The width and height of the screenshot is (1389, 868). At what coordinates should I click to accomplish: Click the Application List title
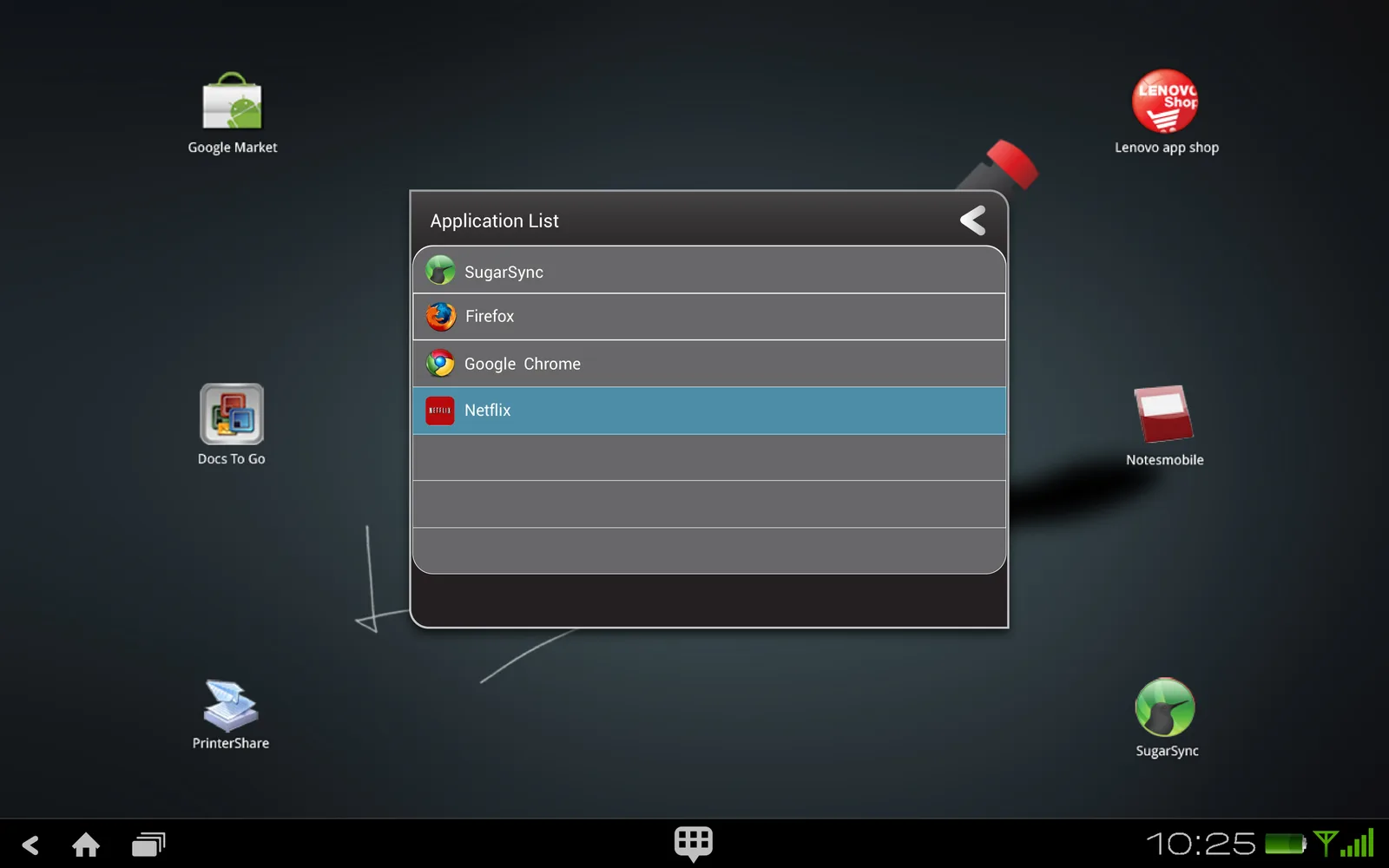[494, 221]
